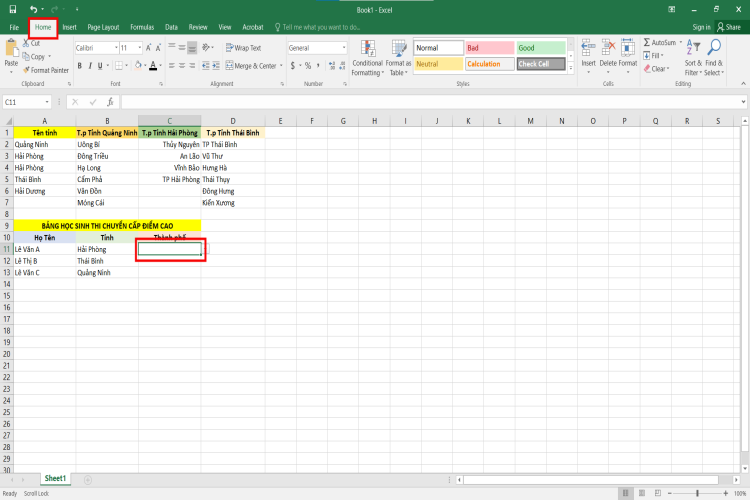Open the Insert ribbon tab
Screen dimensions: 750x500
click(69, 27)
